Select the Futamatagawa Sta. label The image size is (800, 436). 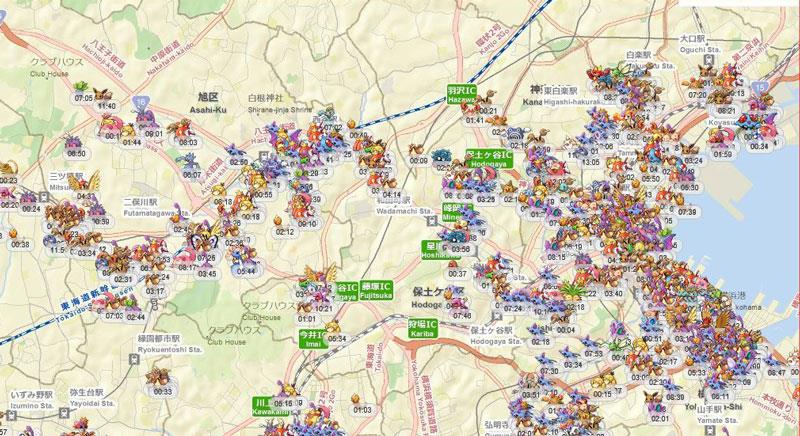coord(157,214)
